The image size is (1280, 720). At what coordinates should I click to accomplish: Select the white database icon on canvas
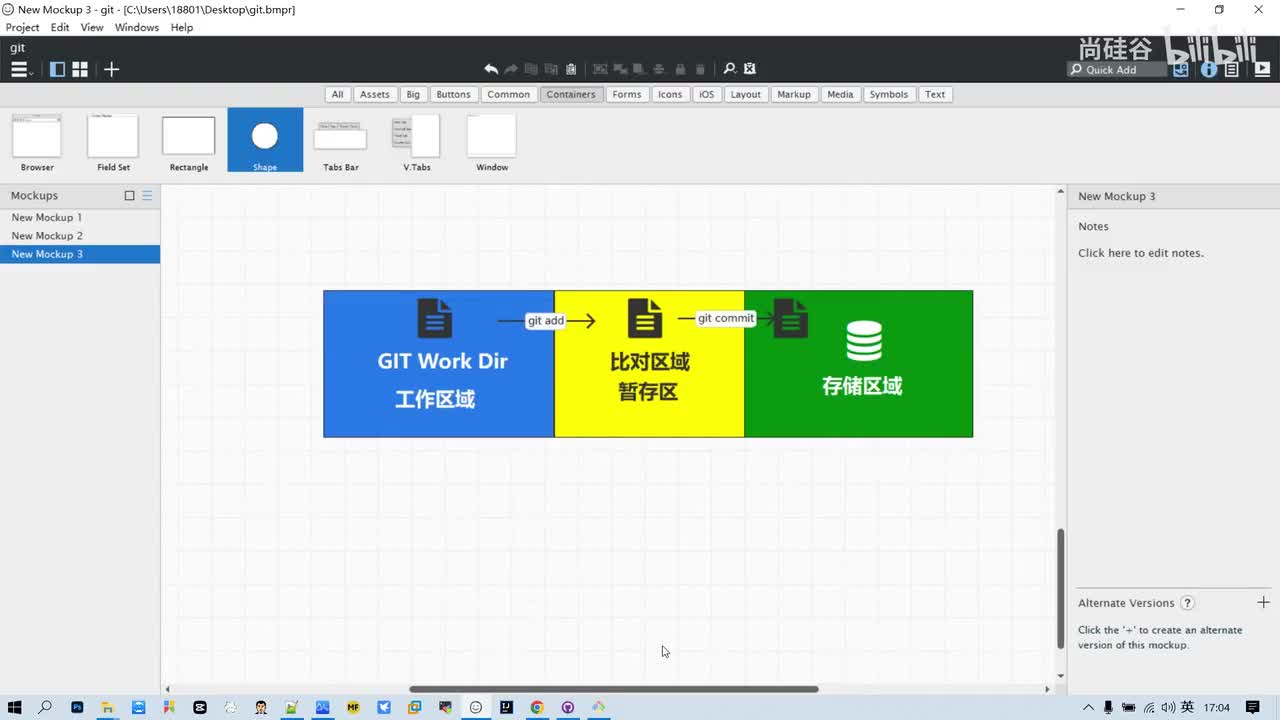(864, 341)
